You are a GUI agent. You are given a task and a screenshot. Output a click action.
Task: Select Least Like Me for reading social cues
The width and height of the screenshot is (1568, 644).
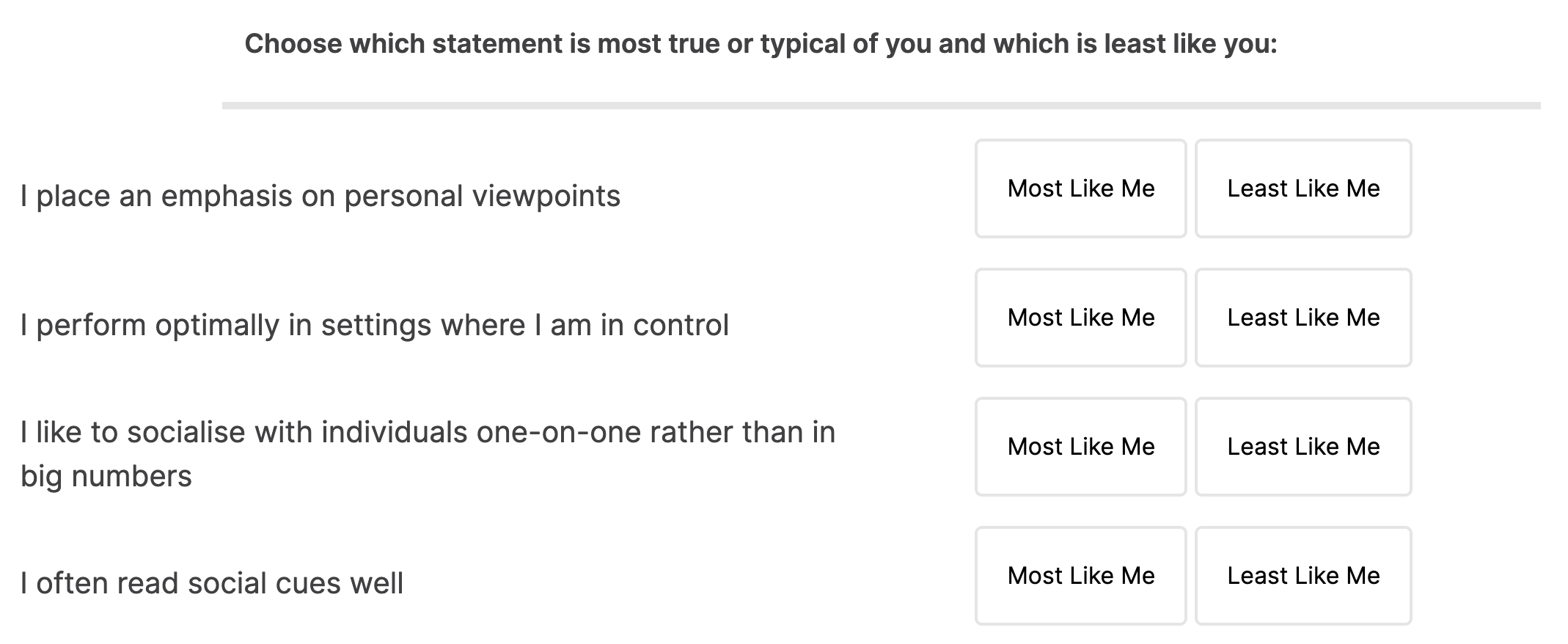pos(1303,576)
